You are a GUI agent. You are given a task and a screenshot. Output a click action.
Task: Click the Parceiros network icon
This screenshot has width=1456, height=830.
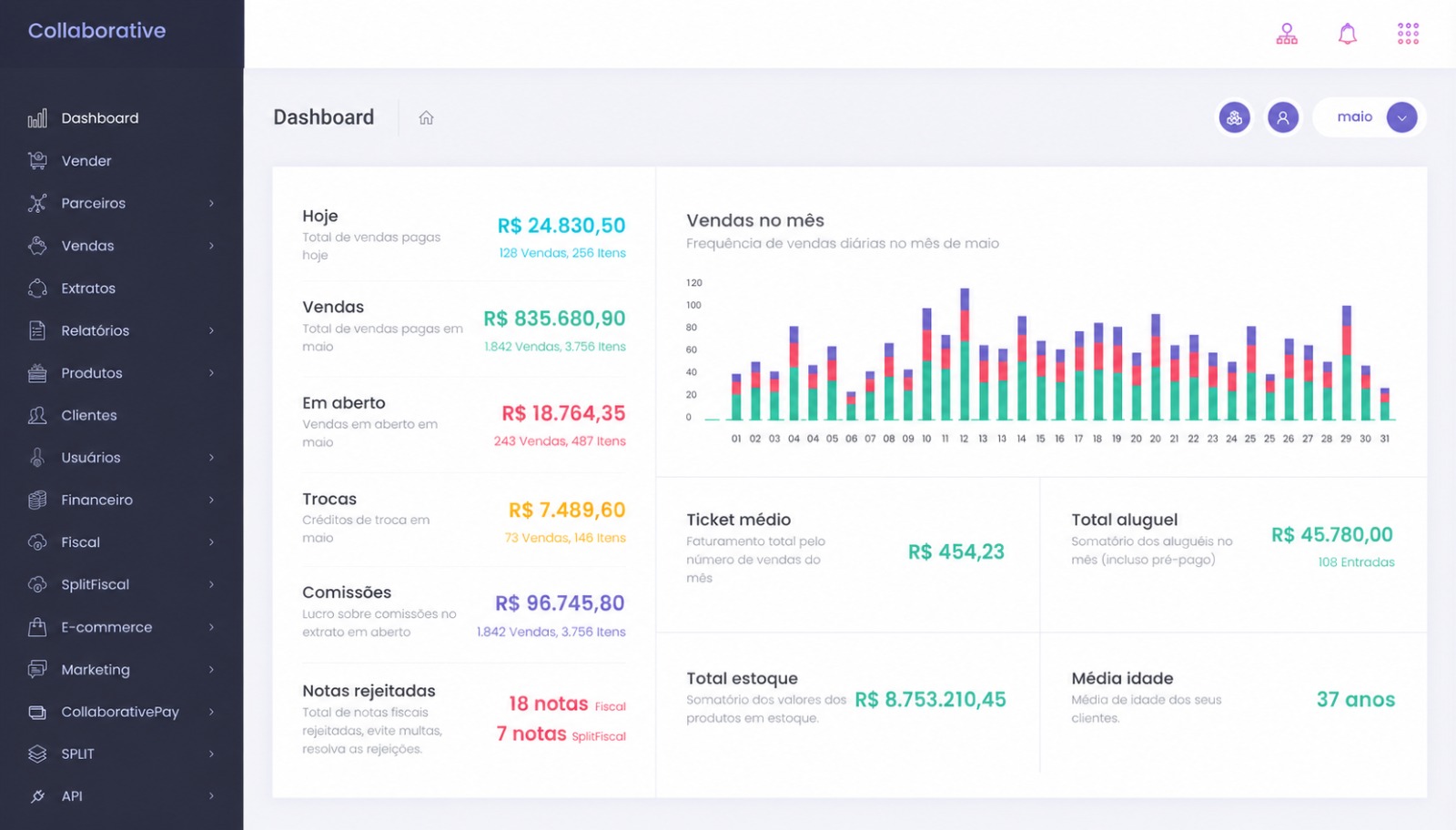point(37,203)
